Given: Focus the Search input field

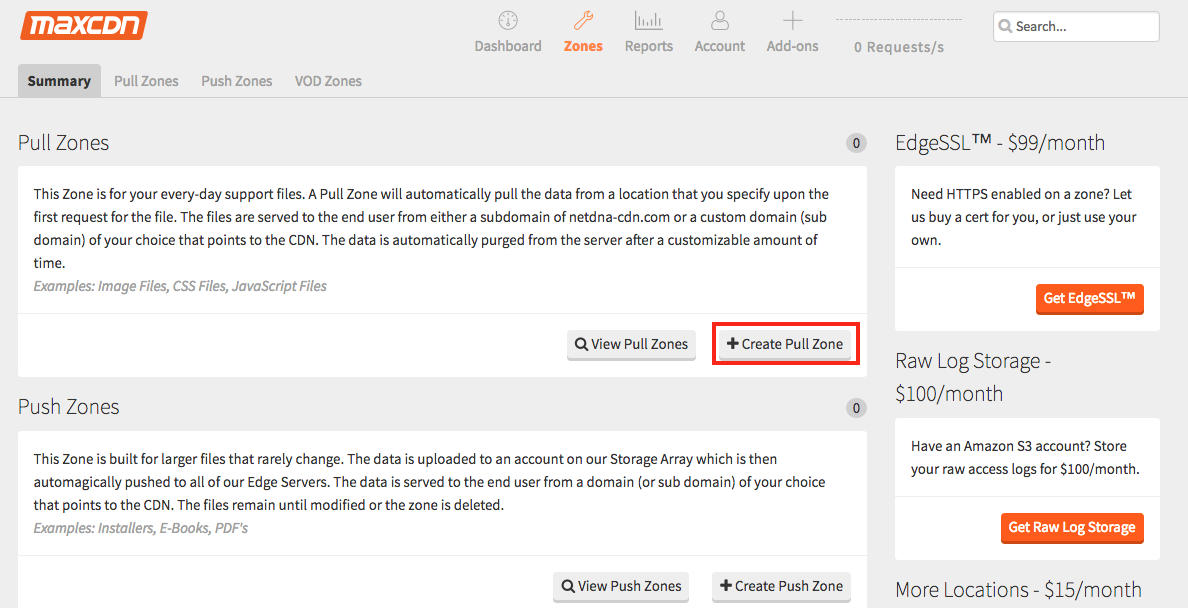Looking at the screenshot, I should click(1084, 27).
